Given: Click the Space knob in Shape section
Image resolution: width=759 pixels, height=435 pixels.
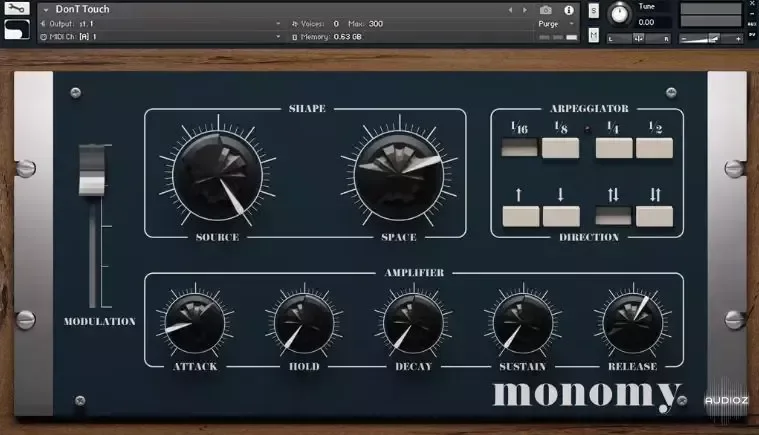Looking at the screenshot, I should tap(399, 176).
